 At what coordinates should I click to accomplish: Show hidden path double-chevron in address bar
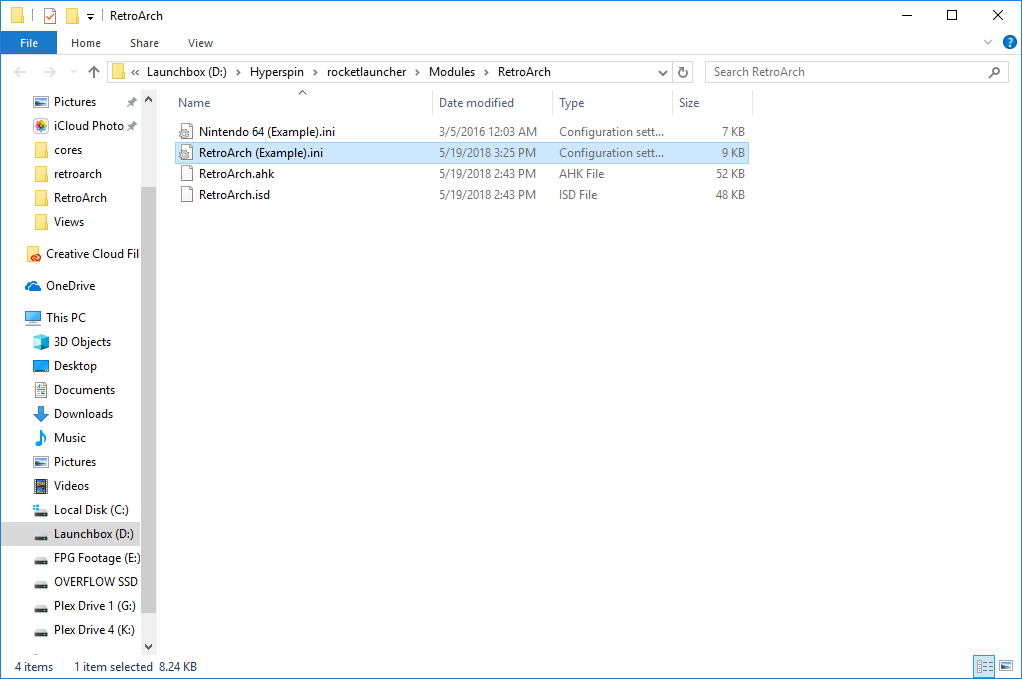coord(135,72)
